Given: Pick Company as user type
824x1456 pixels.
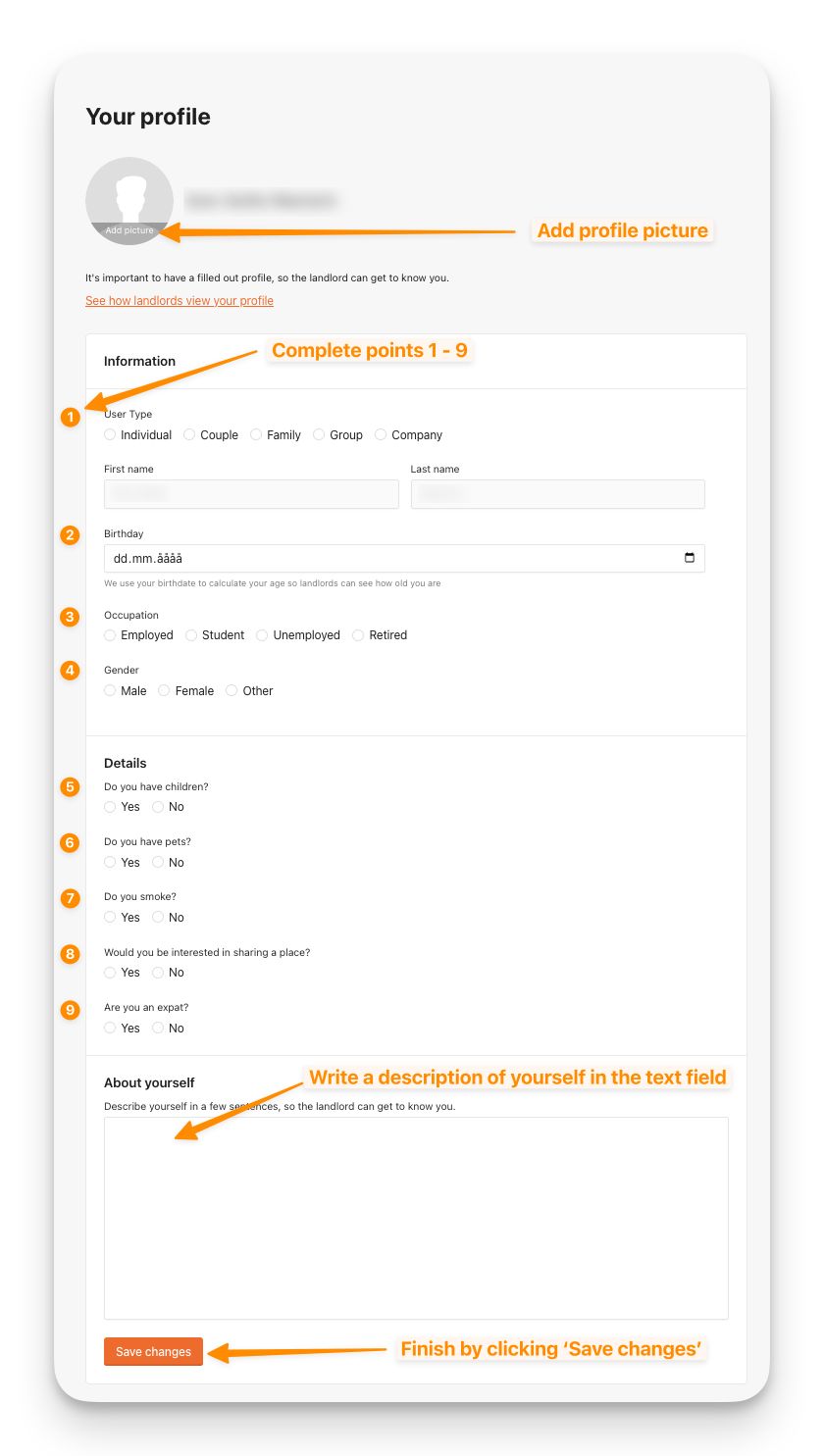Looking at the screenshot, I should pos(382,435).
